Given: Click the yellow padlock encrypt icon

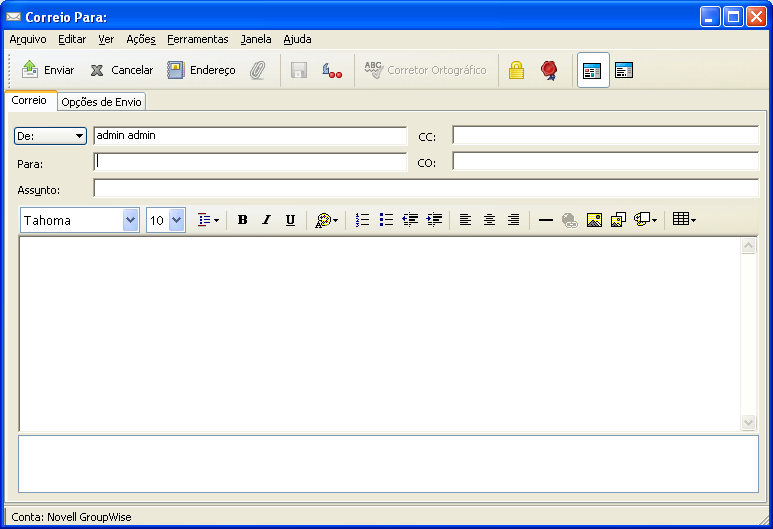Looking at the screenshot, I should (x=516, y=70).
